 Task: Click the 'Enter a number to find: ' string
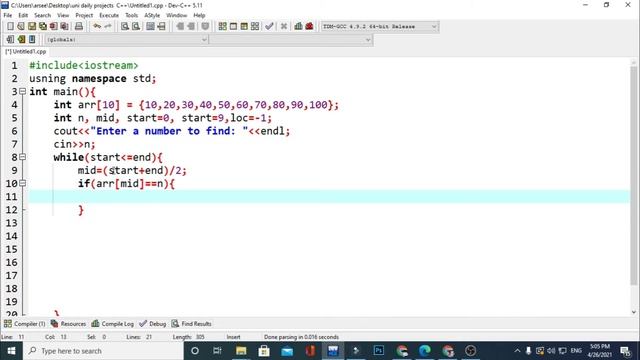[x=169, y=131]
